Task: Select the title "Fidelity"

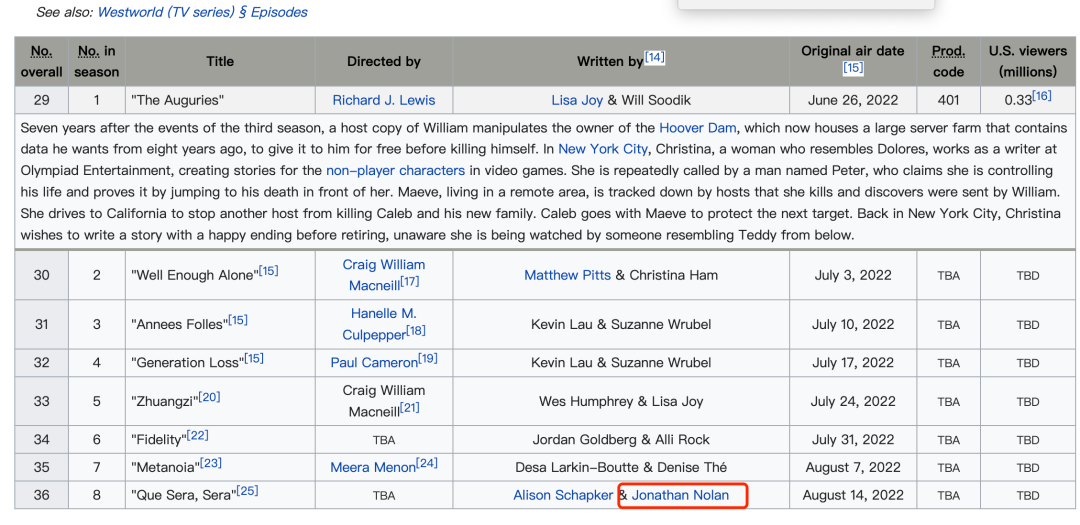Action: point(158,440)
